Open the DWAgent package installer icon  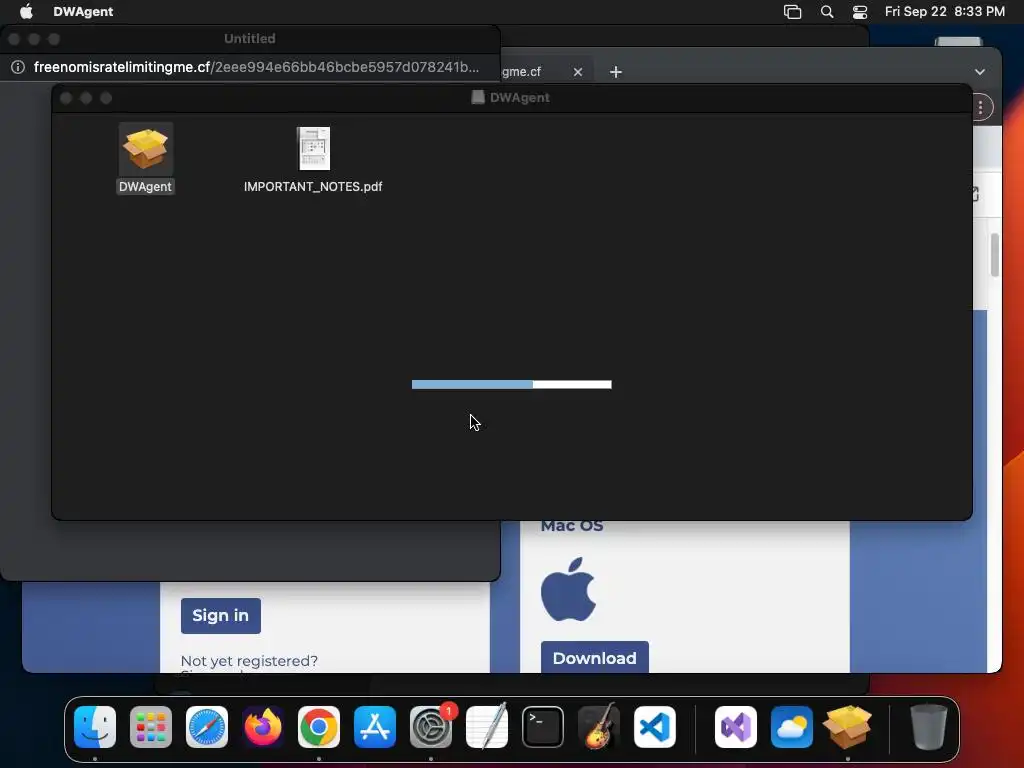[x=145, y=150]
